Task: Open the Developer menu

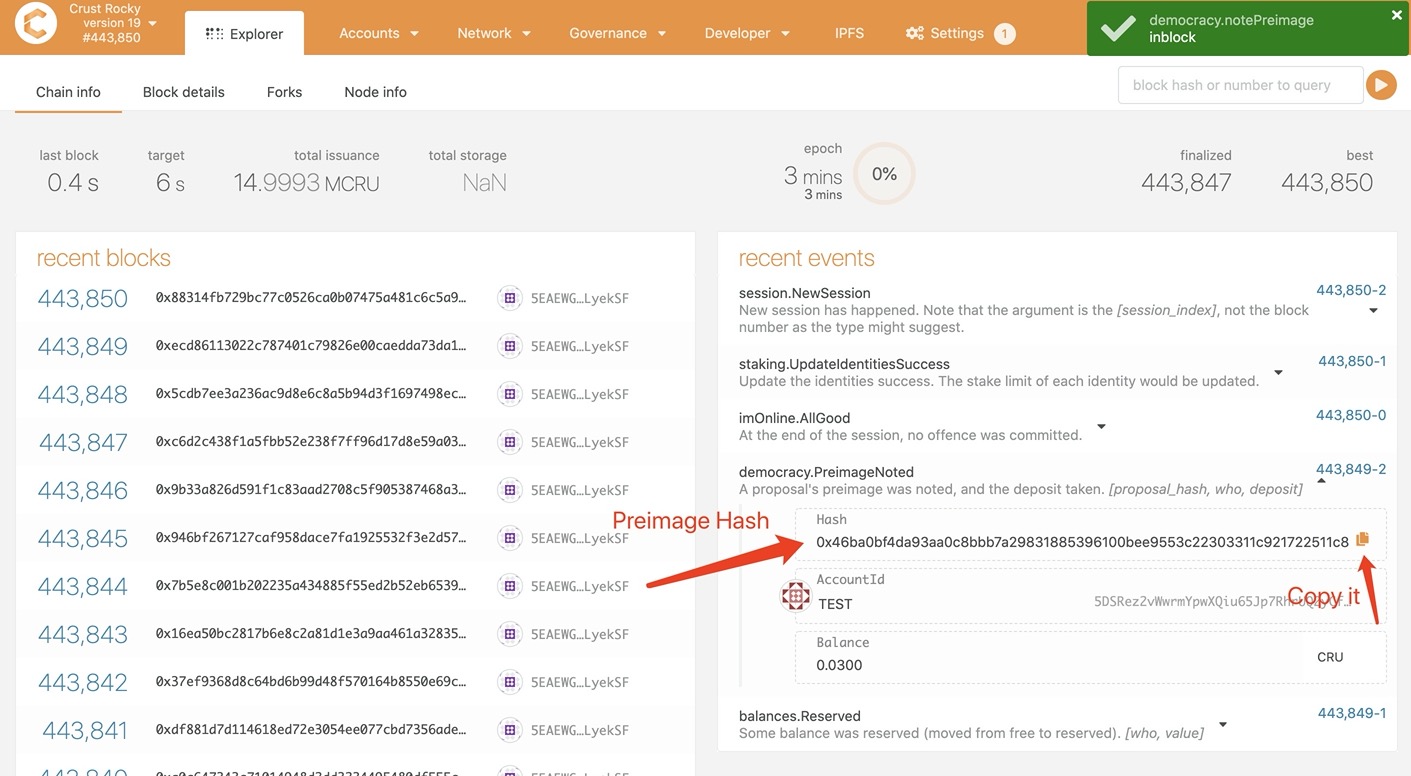Action: pos(747,33)
